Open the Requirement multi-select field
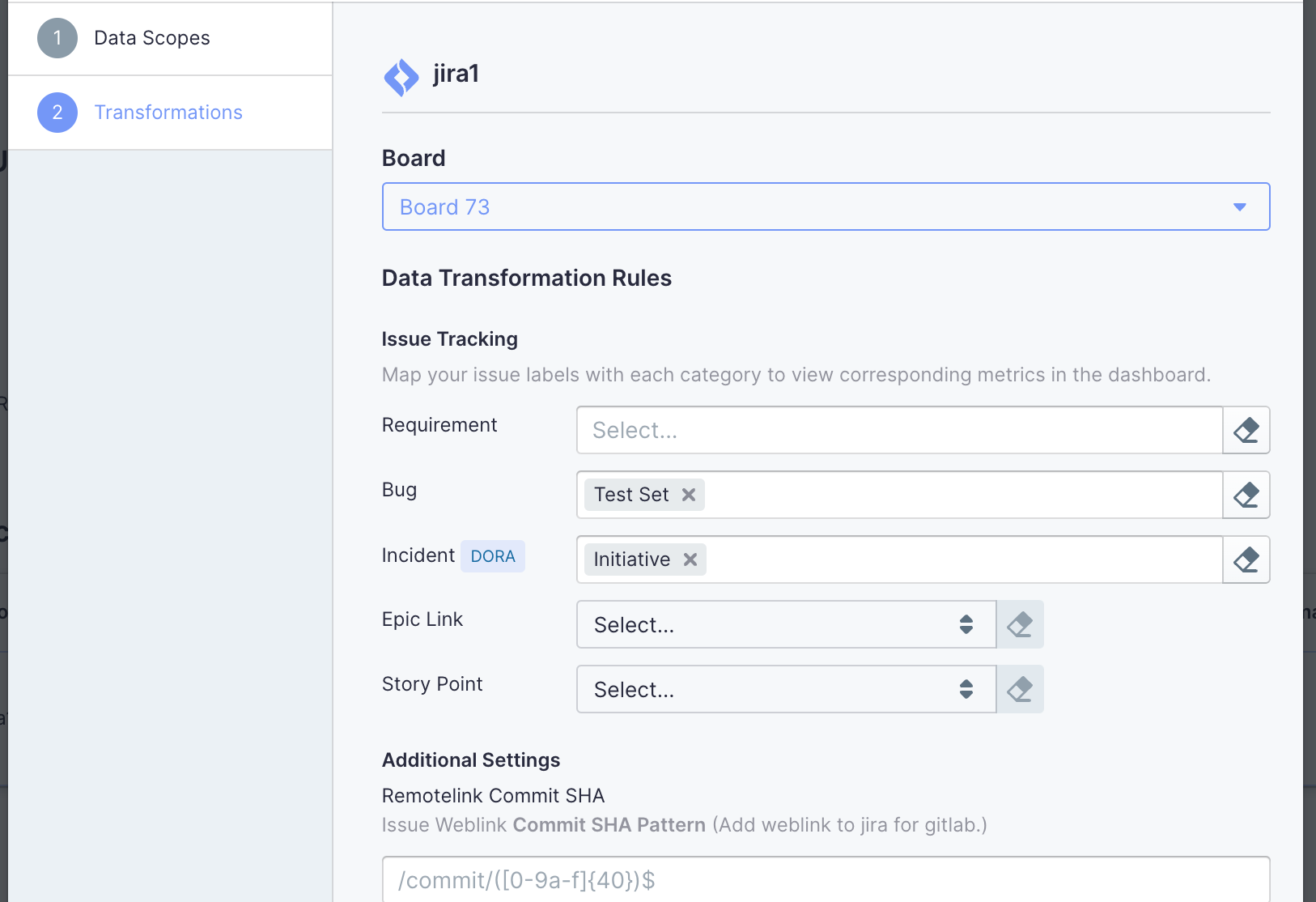This screenshot has width=1316, height=902. click(x=899, y=430)
